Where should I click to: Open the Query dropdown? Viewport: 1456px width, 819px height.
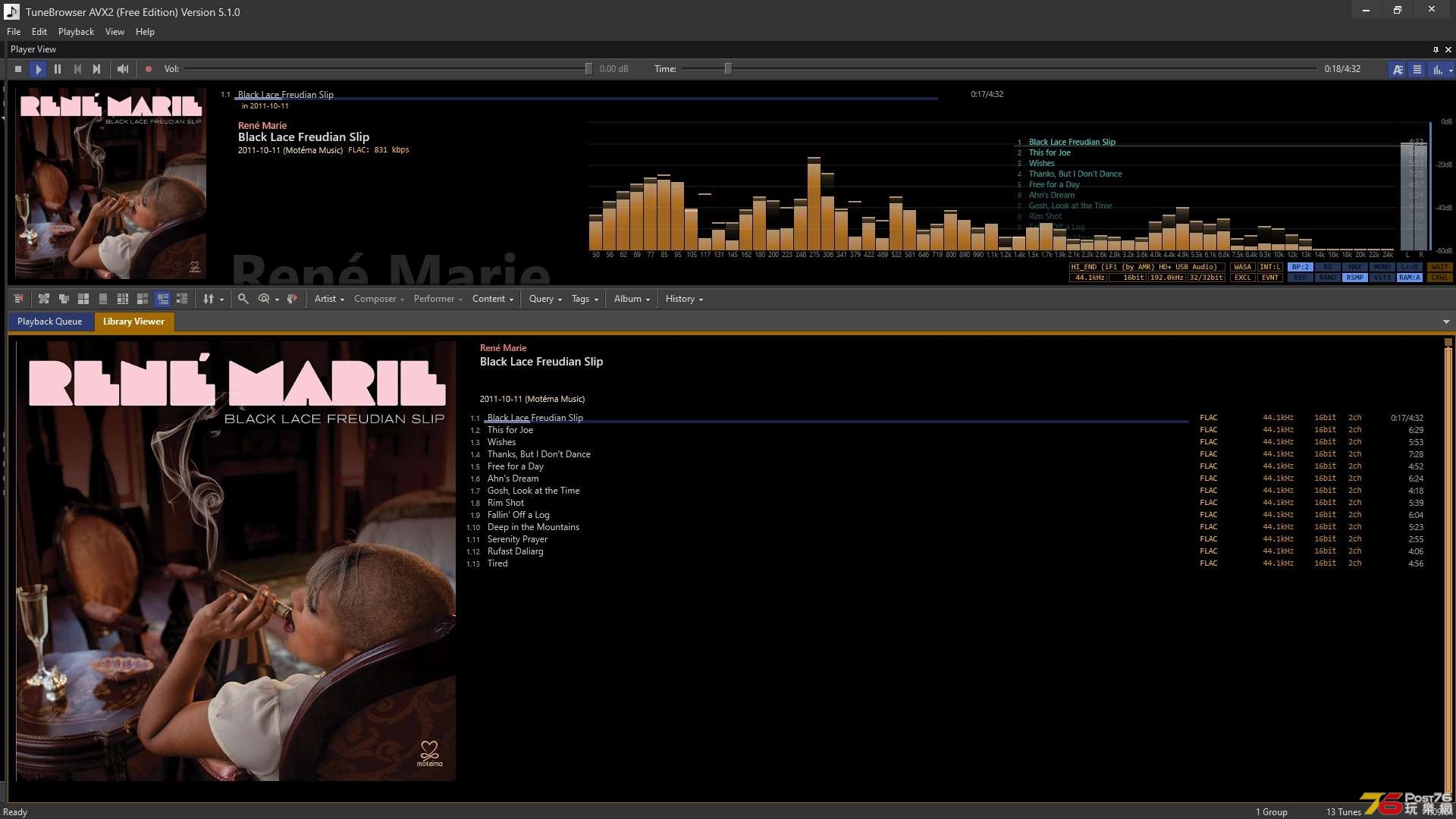click(545, 299)
